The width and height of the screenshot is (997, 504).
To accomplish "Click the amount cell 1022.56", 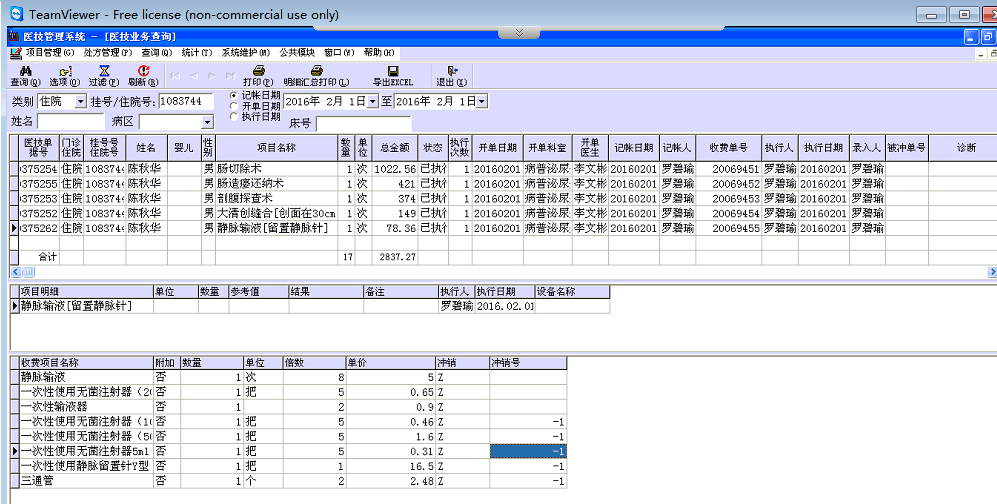I will (x=394, y=169).
